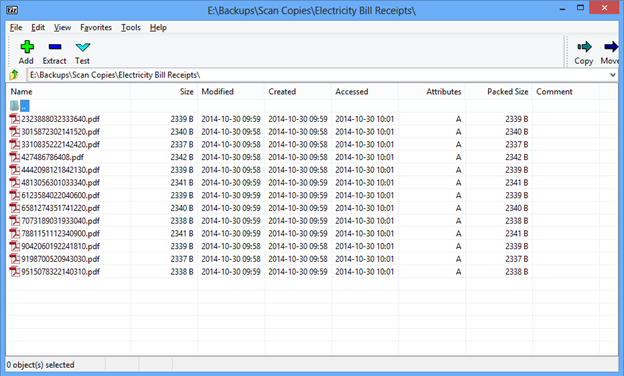Click file name 6581274351741220.pdf
The image size is (624, 376).
[x=60, y=208]
